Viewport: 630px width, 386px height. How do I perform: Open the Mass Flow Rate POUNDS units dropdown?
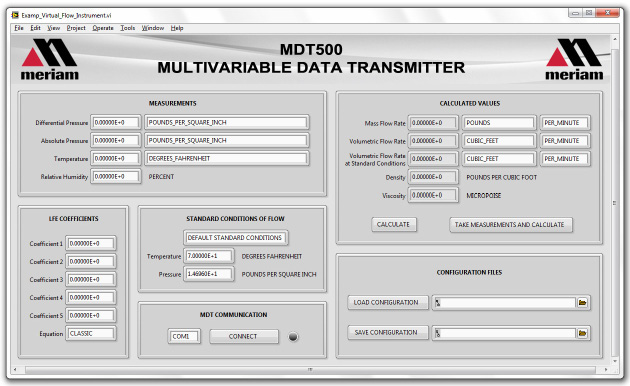pyautogui.click(x=499, y=123)
